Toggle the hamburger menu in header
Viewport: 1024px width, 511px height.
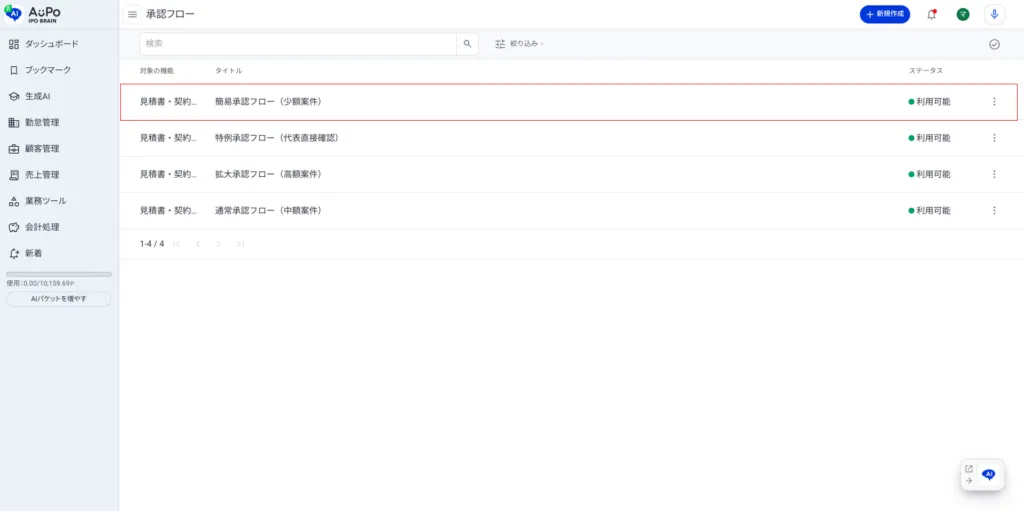click(x=133, y=14)
